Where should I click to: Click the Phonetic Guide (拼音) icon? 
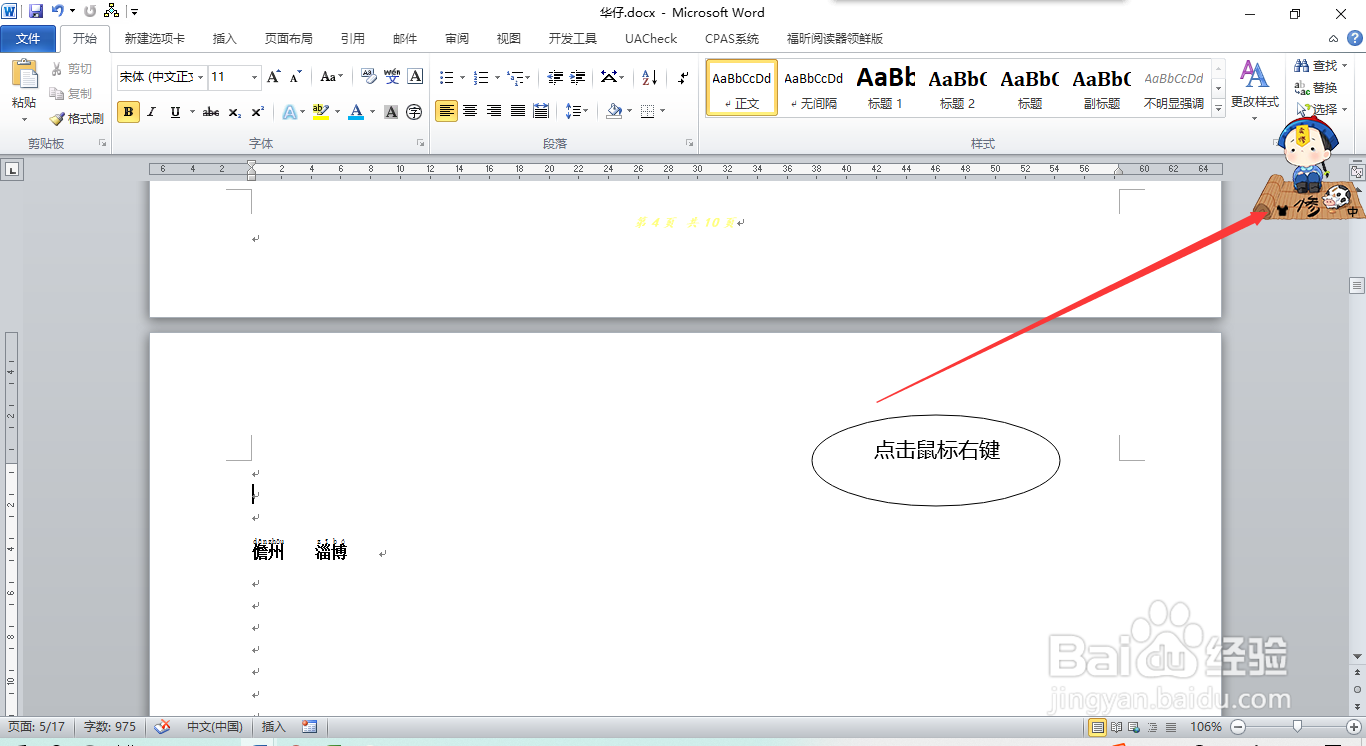[x=392, y=77]
